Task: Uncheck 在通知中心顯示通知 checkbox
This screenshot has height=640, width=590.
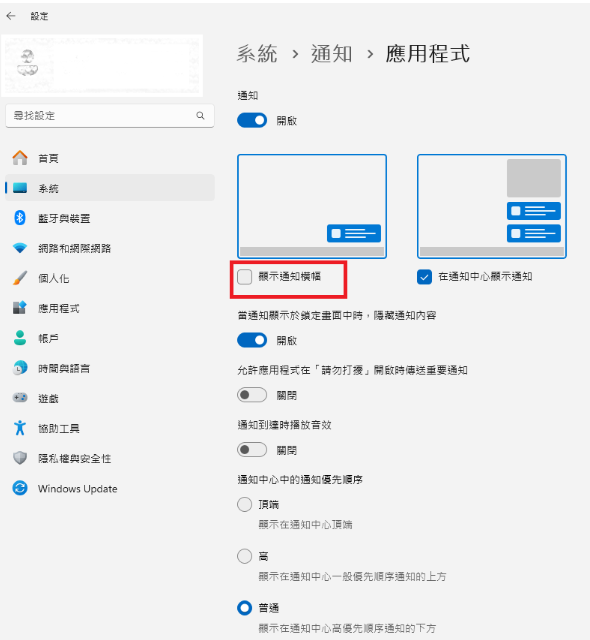Action: (424, 277)
